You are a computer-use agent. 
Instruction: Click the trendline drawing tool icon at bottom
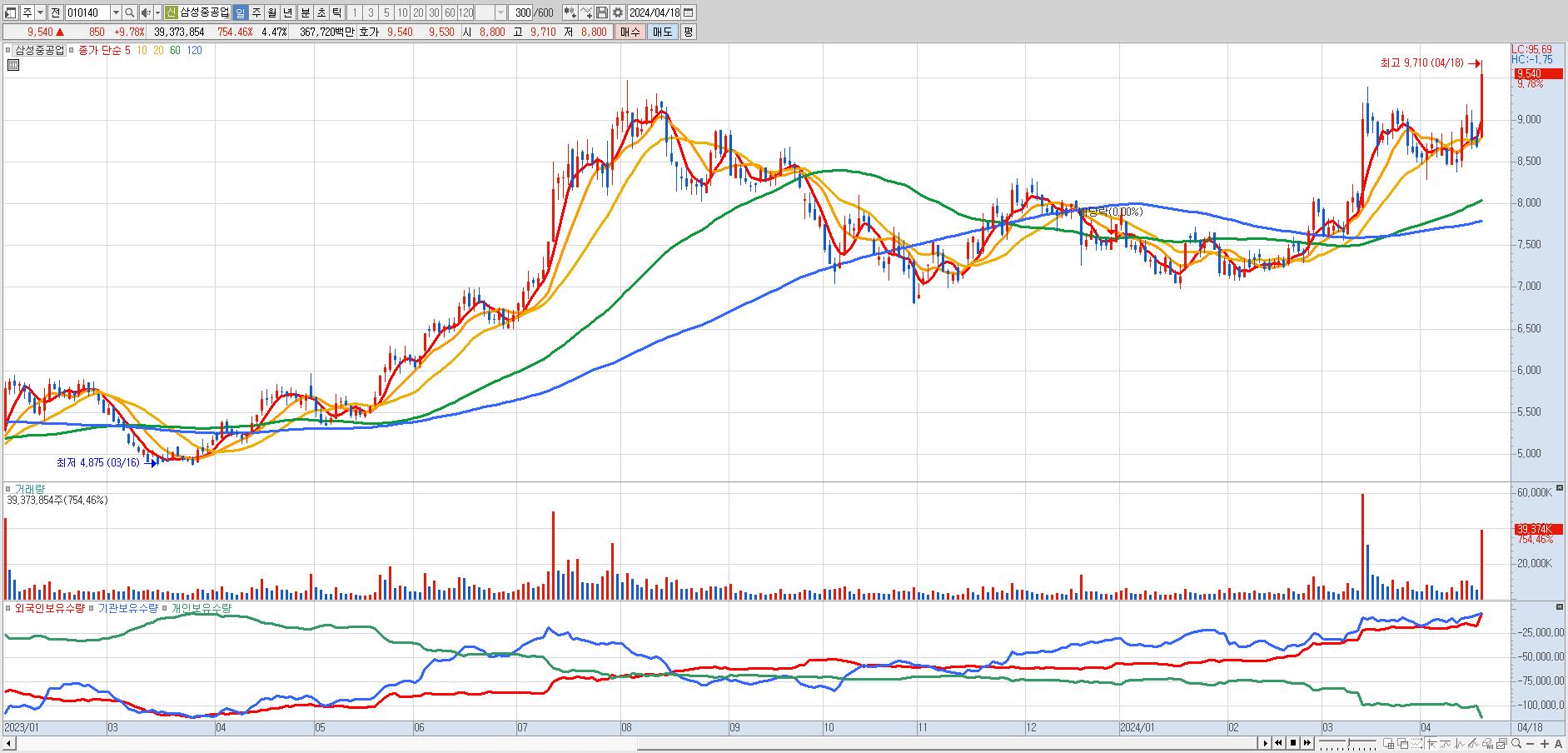(x=1445, y=743)
